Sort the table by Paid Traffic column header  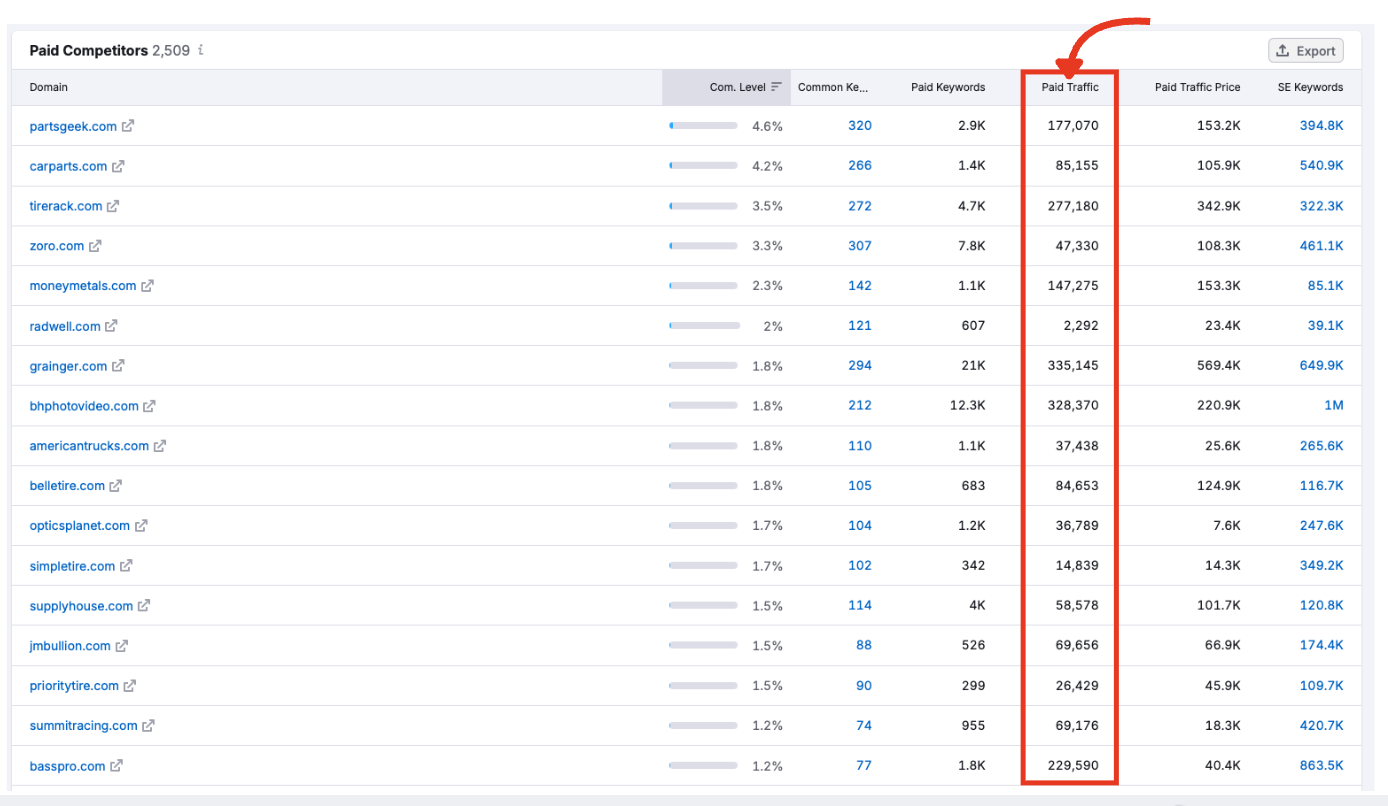click(x=1070, y=87)
